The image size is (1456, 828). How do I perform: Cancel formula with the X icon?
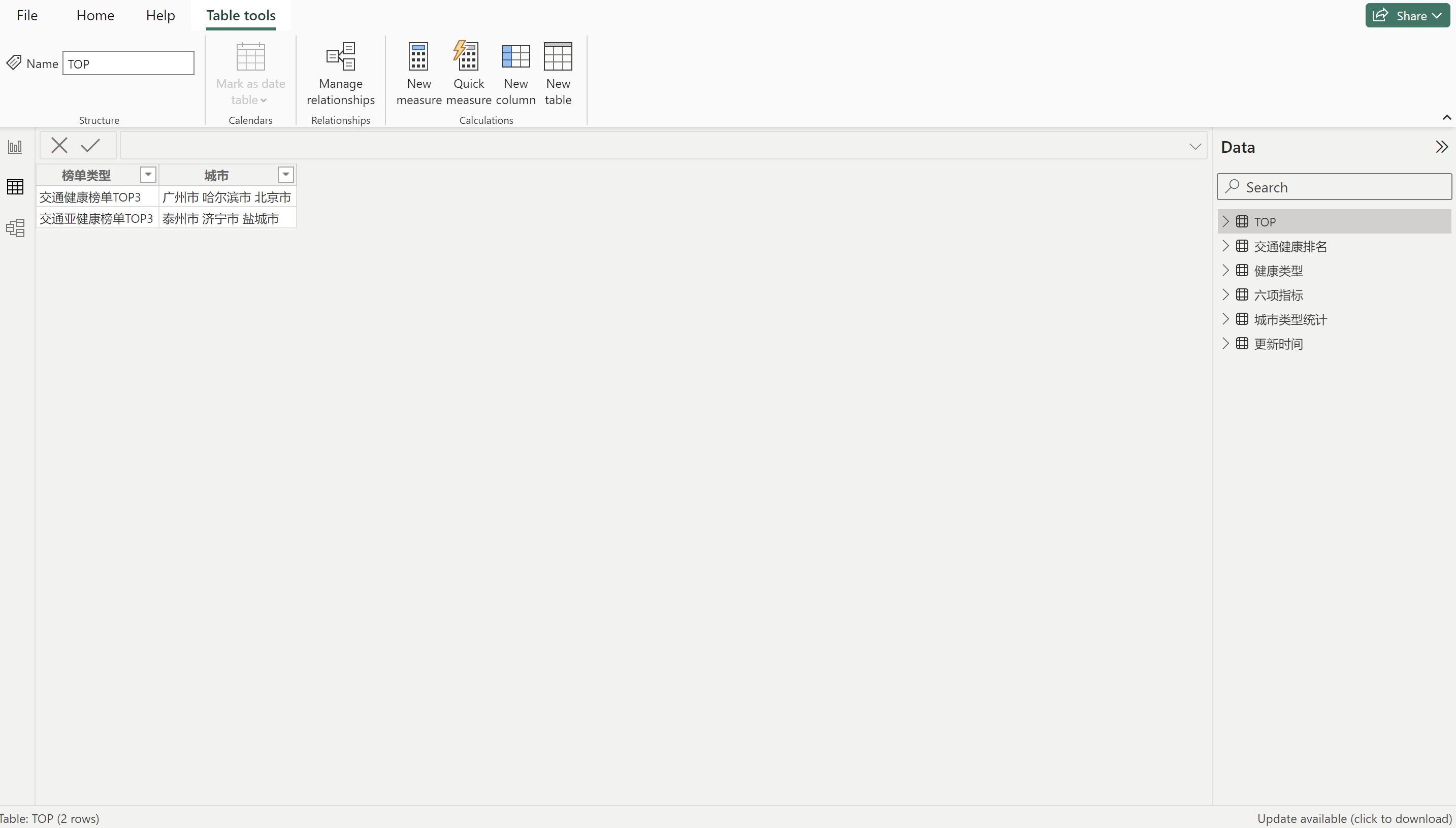(x=59, y=146)
